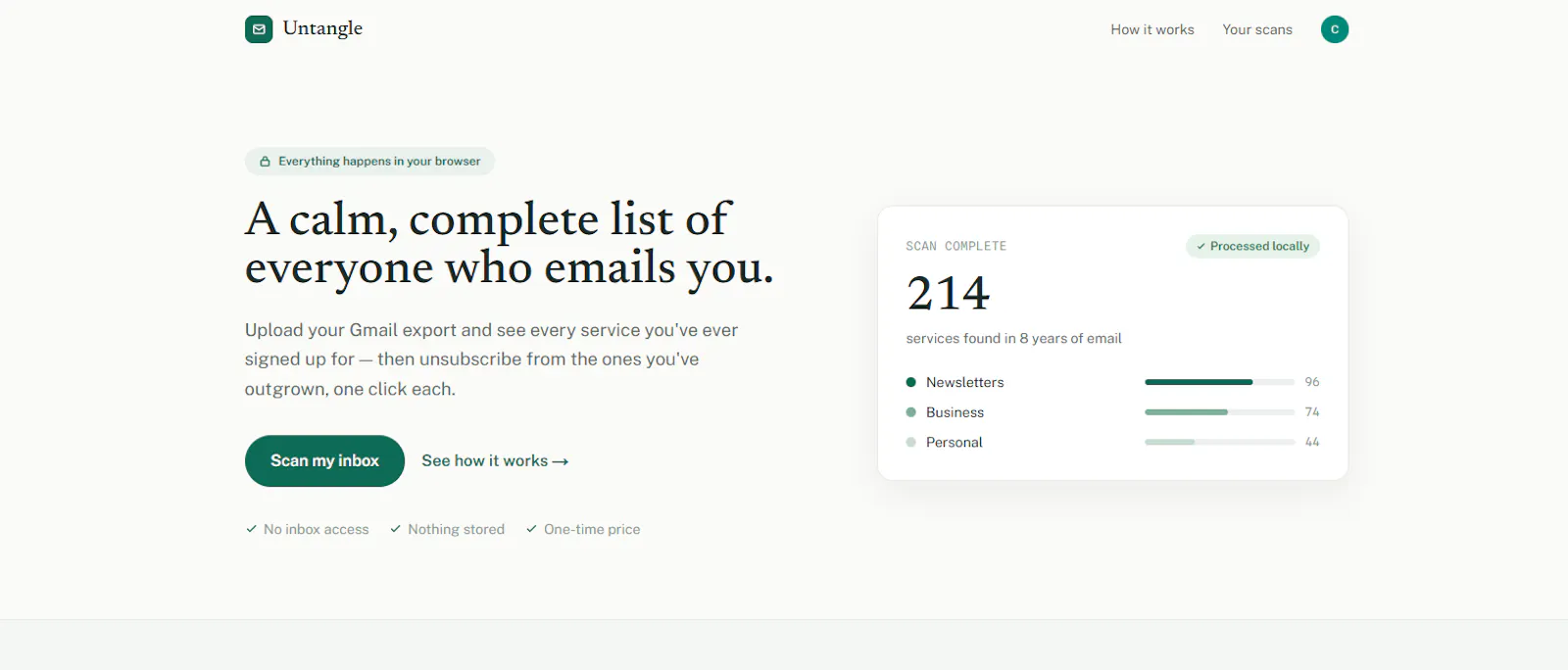Open Your scans in the navigation bar

pyautogui.click(x=1257, y=29)
